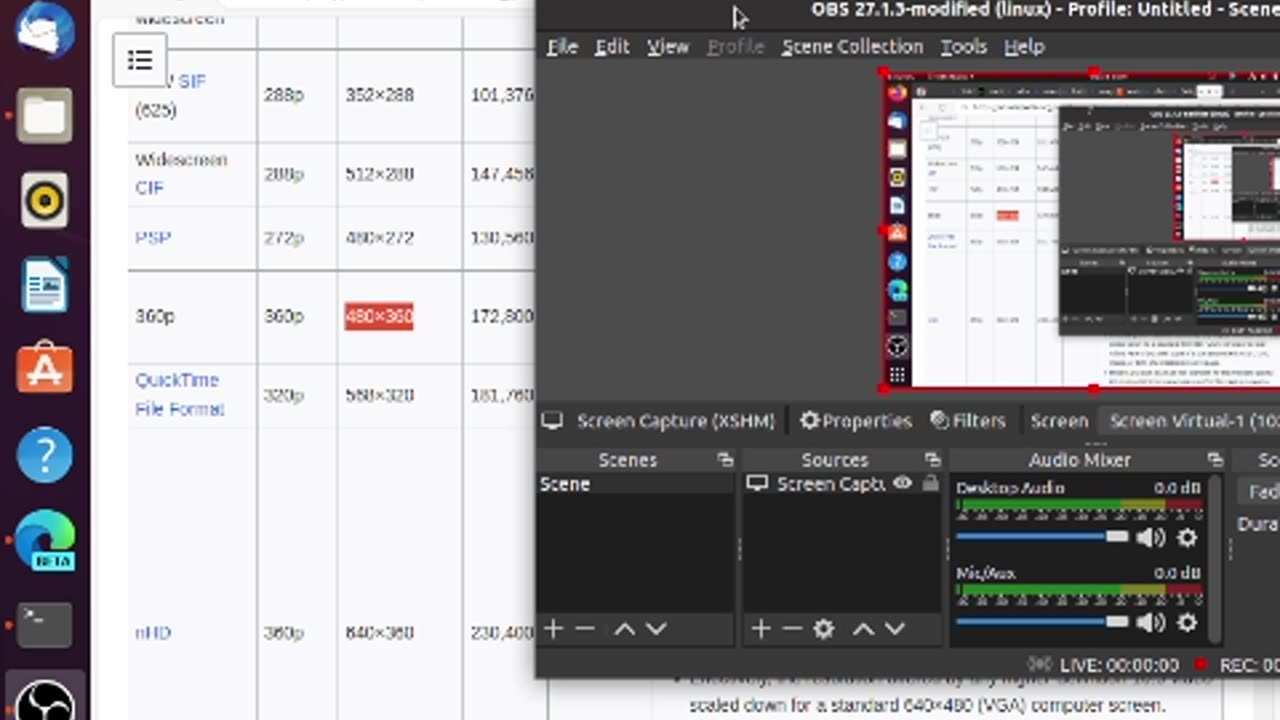Screen dimensions: 1280x720
Task: Open Mic/Aux settings gear
Action: coord(1187,623)
